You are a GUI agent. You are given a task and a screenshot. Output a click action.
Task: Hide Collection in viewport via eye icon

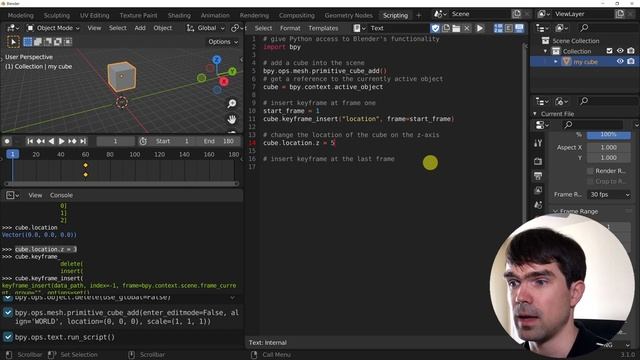(x=620, y=51)
